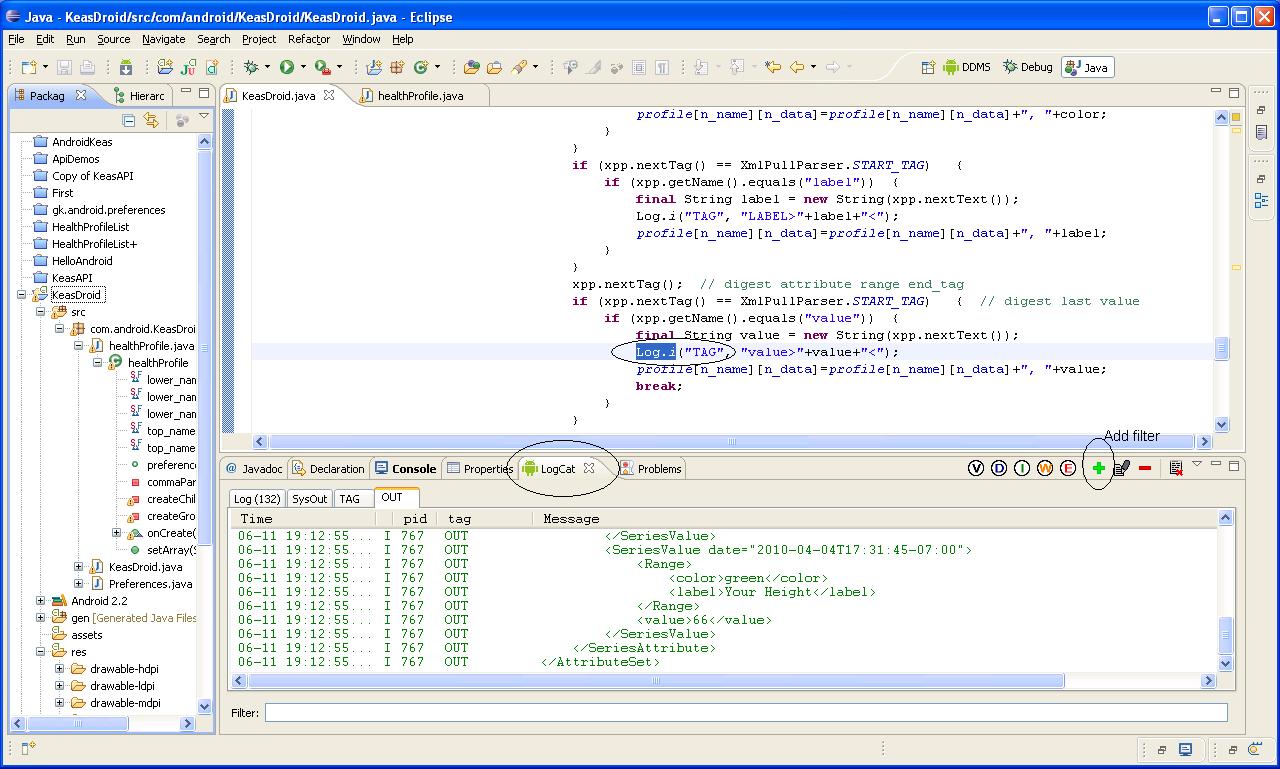Expand the Android 2.2 library node

(41, 601)
